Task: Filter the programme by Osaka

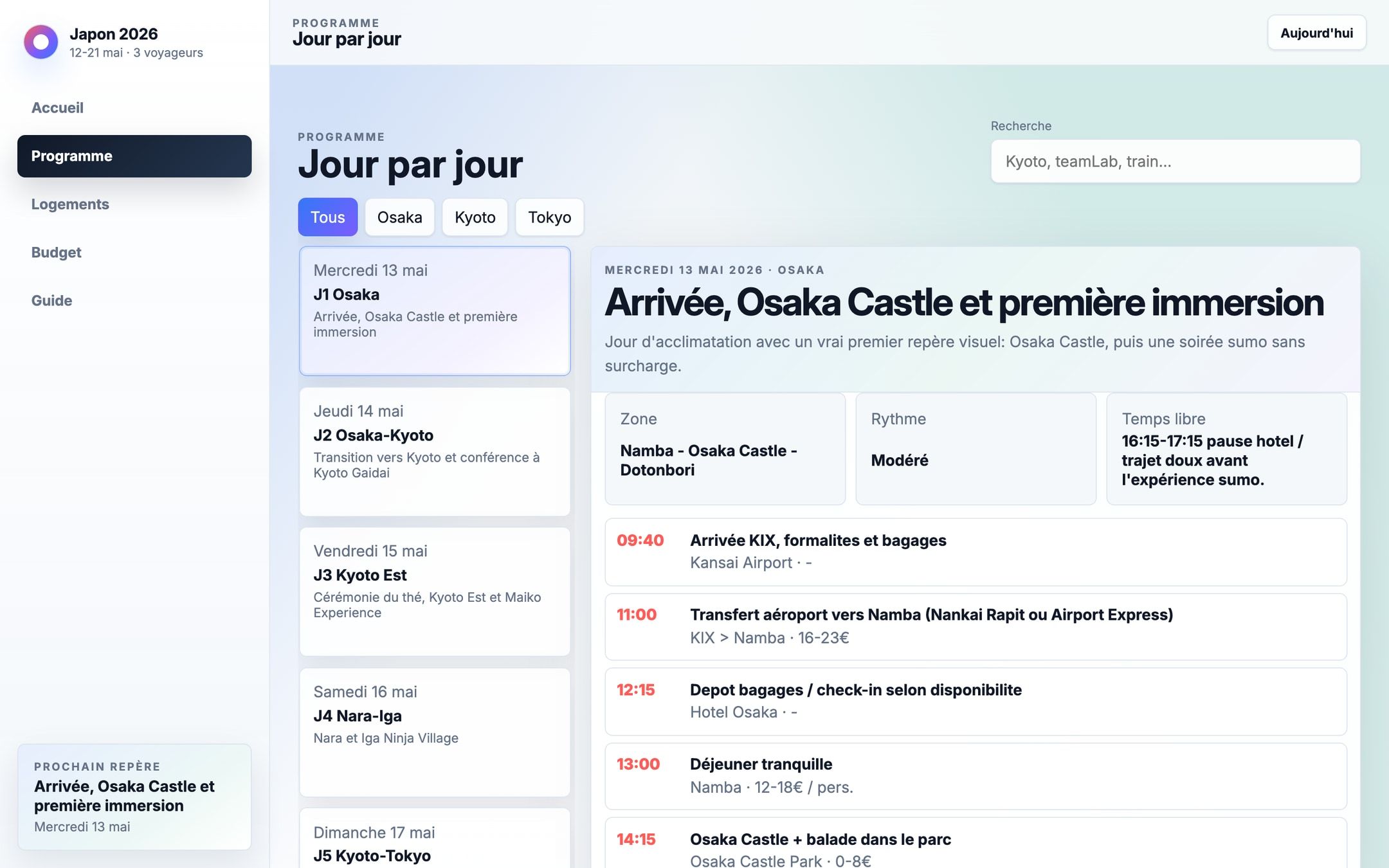Action: pos(399,217)
